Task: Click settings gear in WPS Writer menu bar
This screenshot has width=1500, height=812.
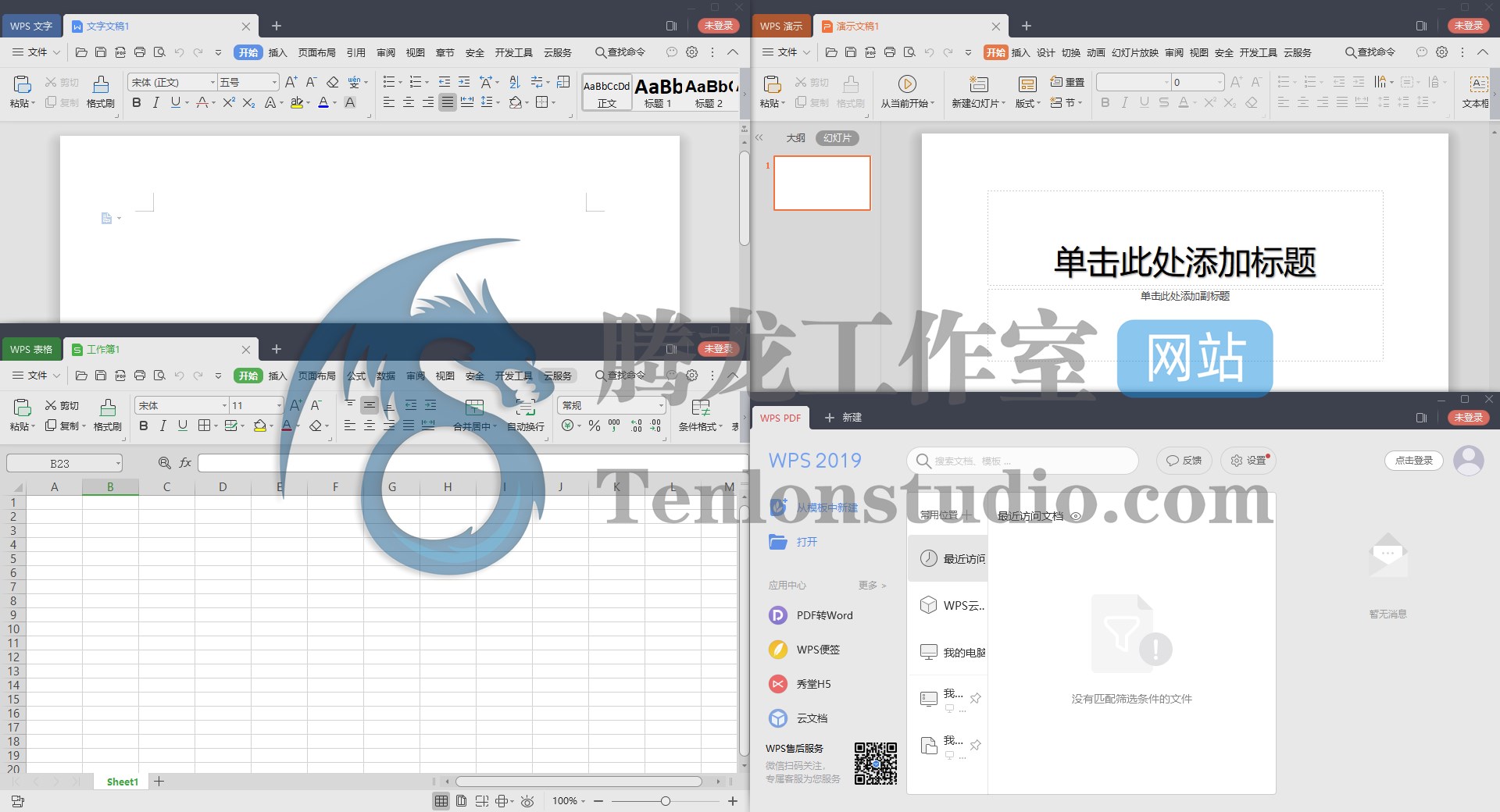Action: tap(691, 52)
